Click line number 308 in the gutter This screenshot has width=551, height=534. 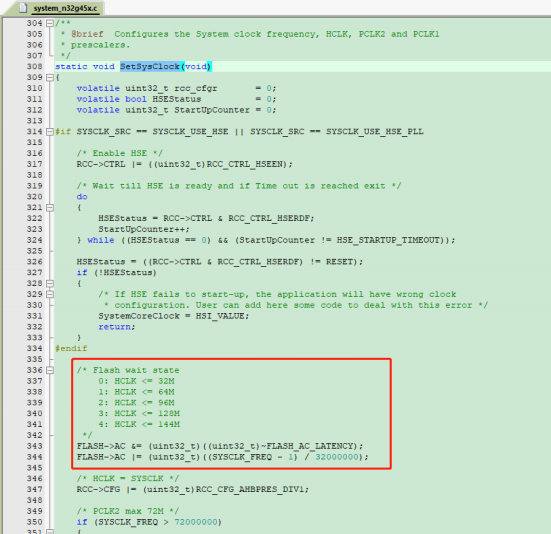(x=34, y=66)
